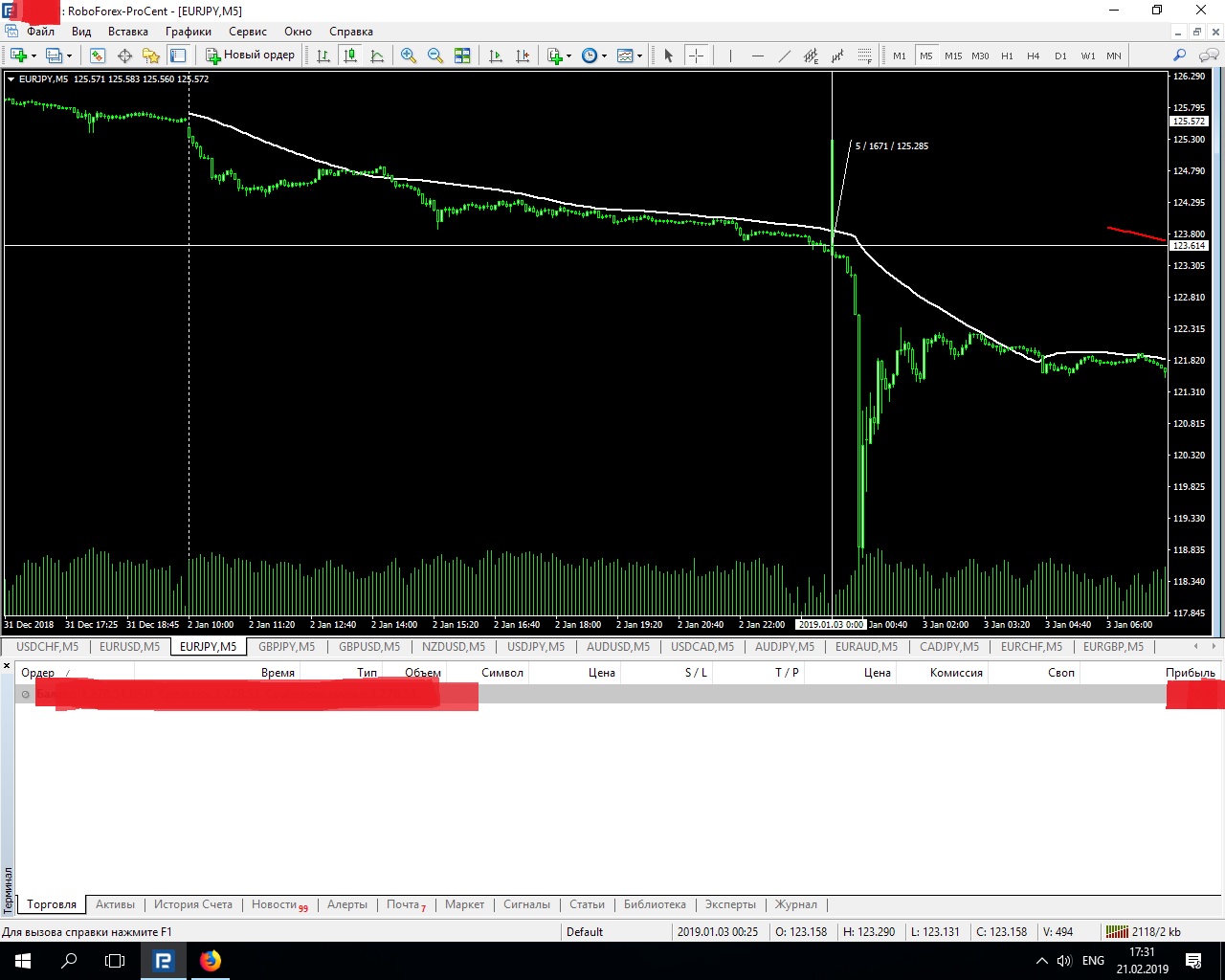Open the search magnifier icon
1225x980 pixels.
[x=1179, y=56]
